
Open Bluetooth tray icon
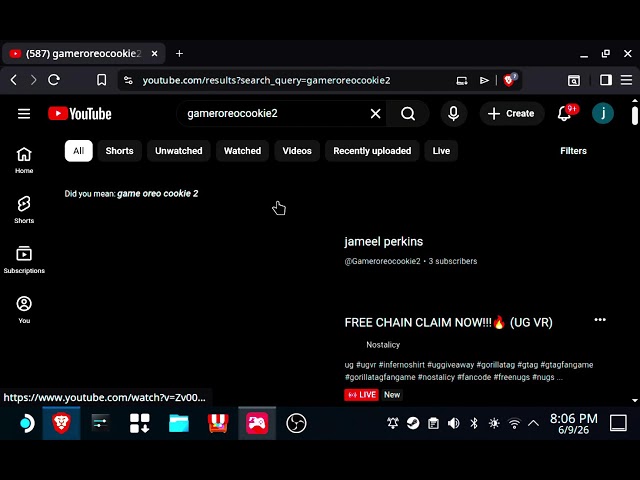pos(474,423)
